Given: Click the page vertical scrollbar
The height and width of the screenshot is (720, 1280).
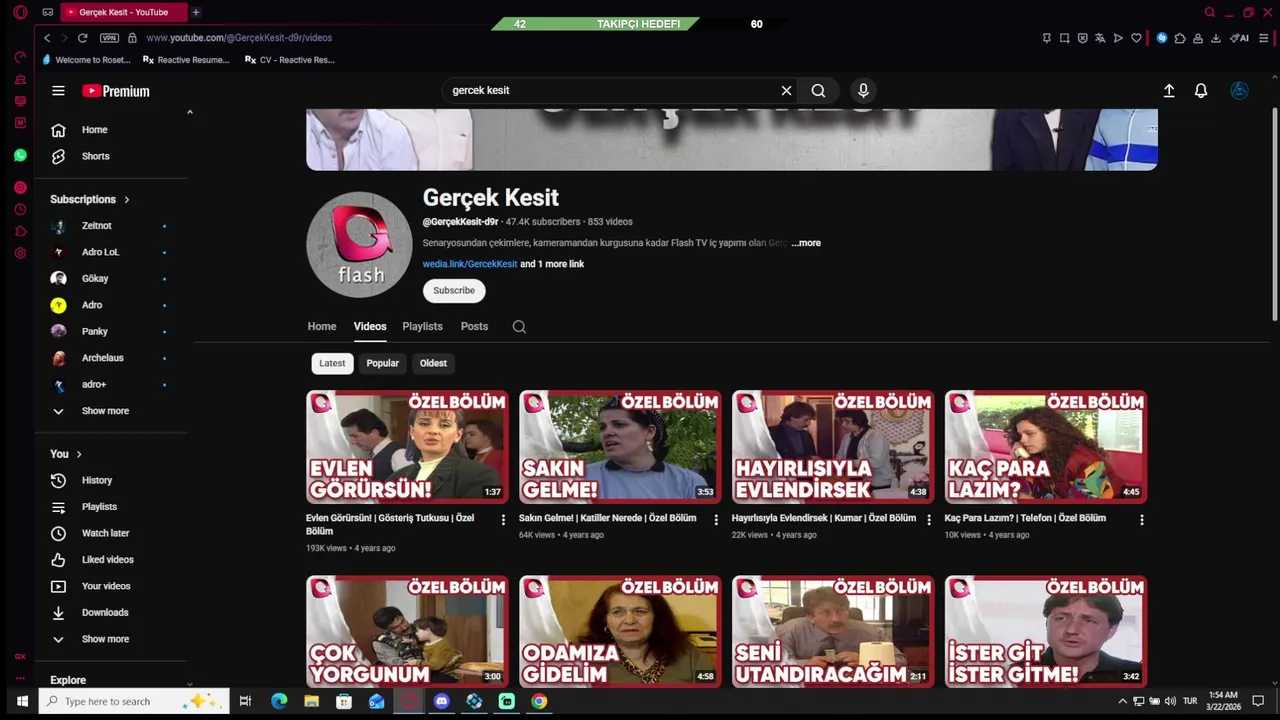Looking at the screenshot, I should pos(1274,215).
